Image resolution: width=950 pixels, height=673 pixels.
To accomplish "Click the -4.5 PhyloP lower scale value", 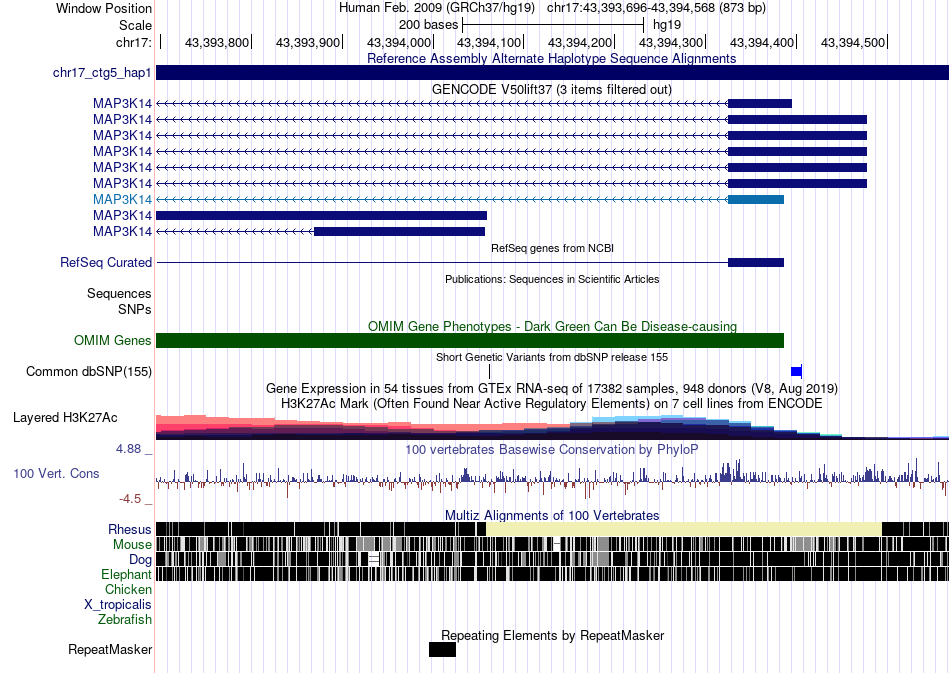I will coord(130,499).
